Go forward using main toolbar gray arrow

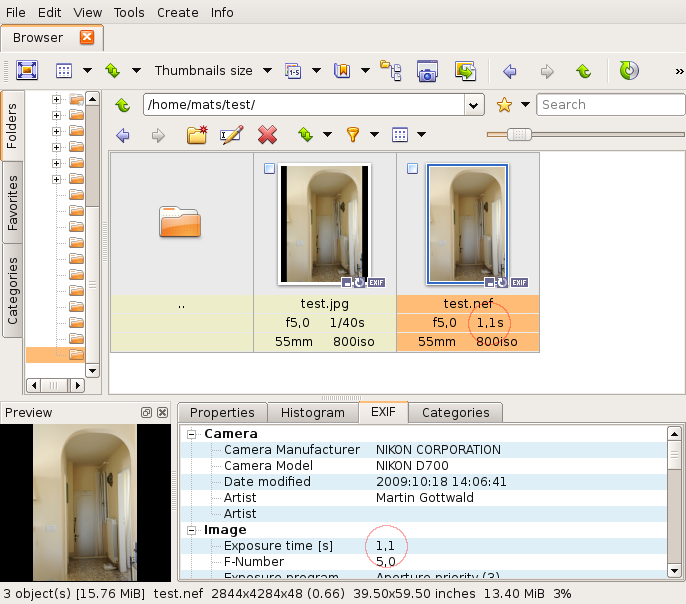click(x=547, y=70)
